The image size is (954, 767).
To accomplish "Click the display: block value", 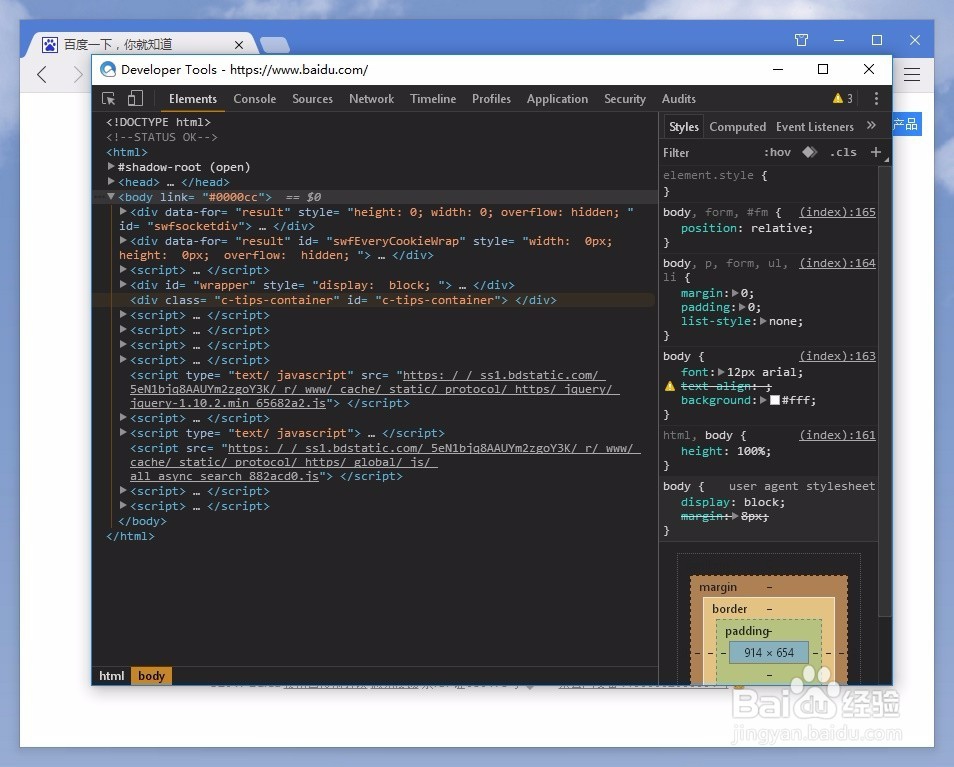I will (x=764, y=502).
